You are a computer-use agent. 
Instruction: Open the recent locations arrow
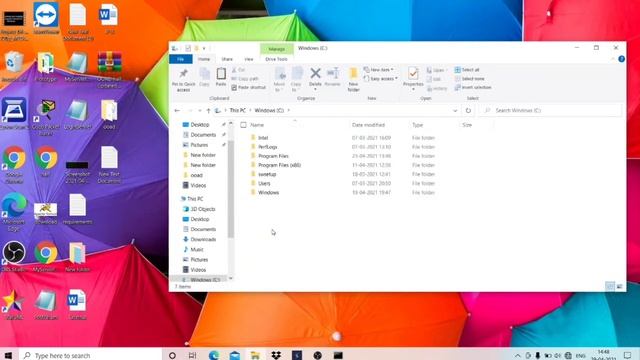(200, 111)
